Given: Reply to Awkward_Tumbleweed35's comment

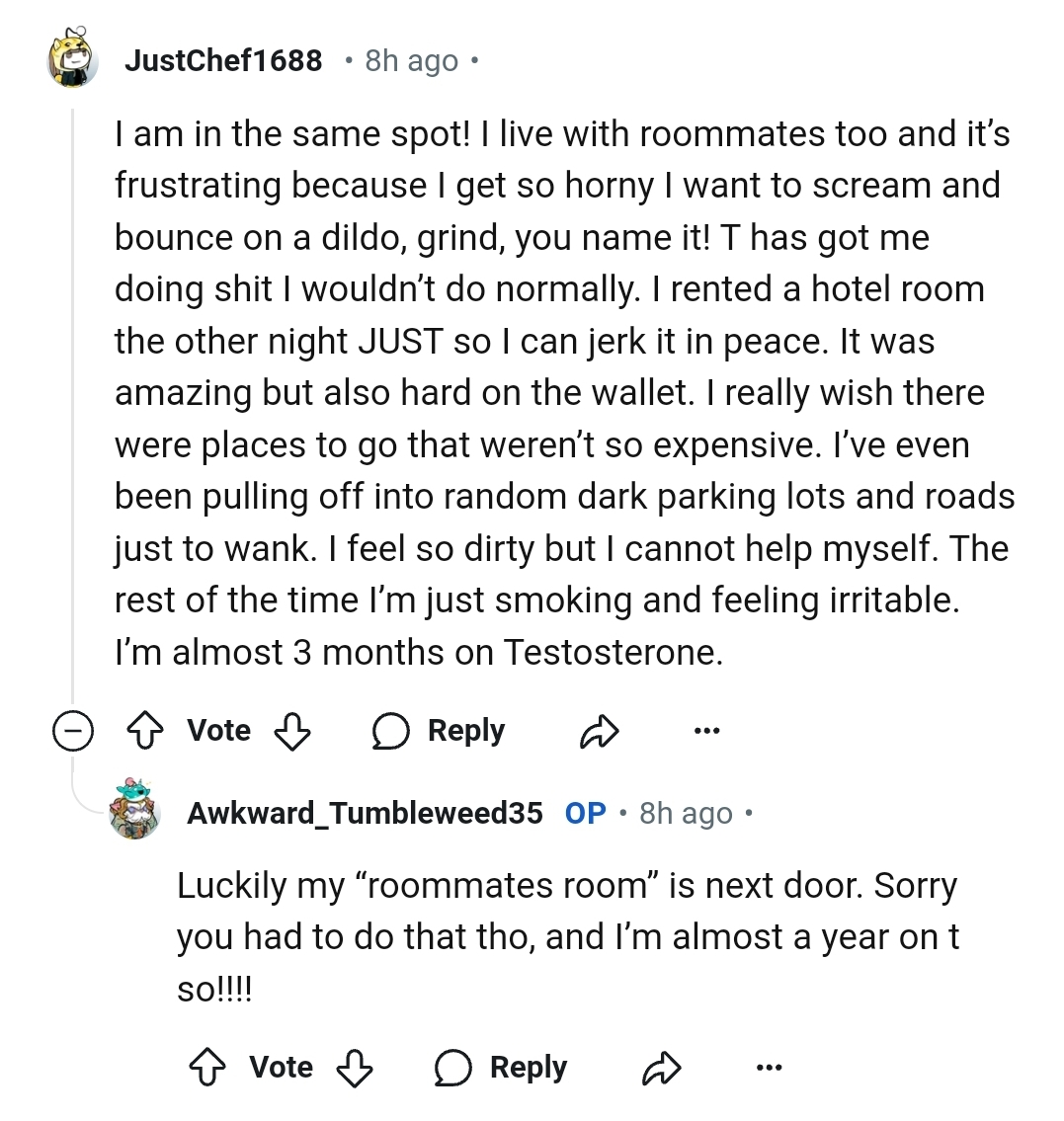Looking at the screenshot, I should (x=501, y=1068).
